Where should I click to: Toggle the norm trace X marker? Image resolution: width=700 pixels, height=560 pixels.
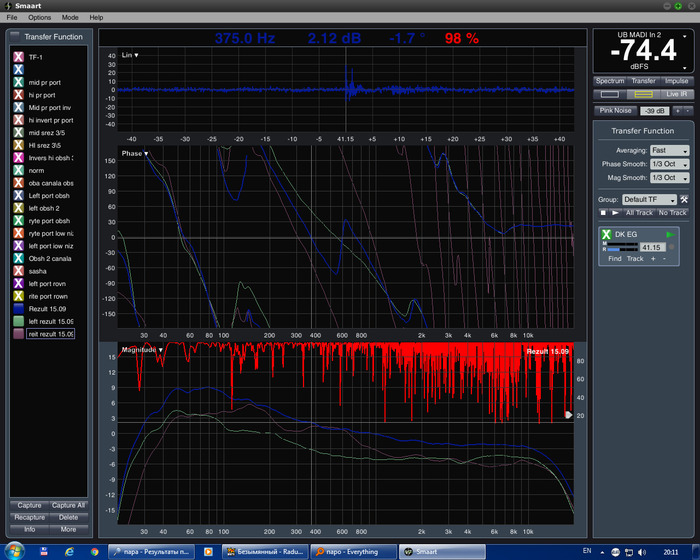pos(19,170)
